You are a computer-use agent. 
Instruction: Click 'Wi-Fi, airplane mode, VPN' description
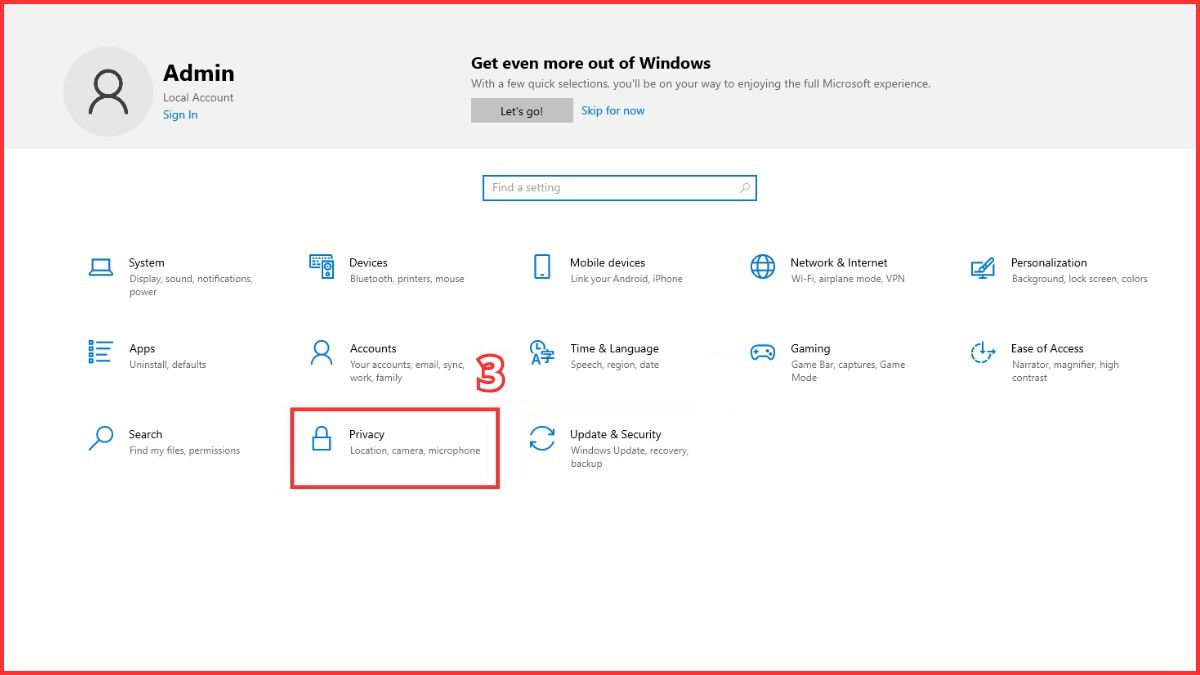pyautogui.click(x=847, y=279)
